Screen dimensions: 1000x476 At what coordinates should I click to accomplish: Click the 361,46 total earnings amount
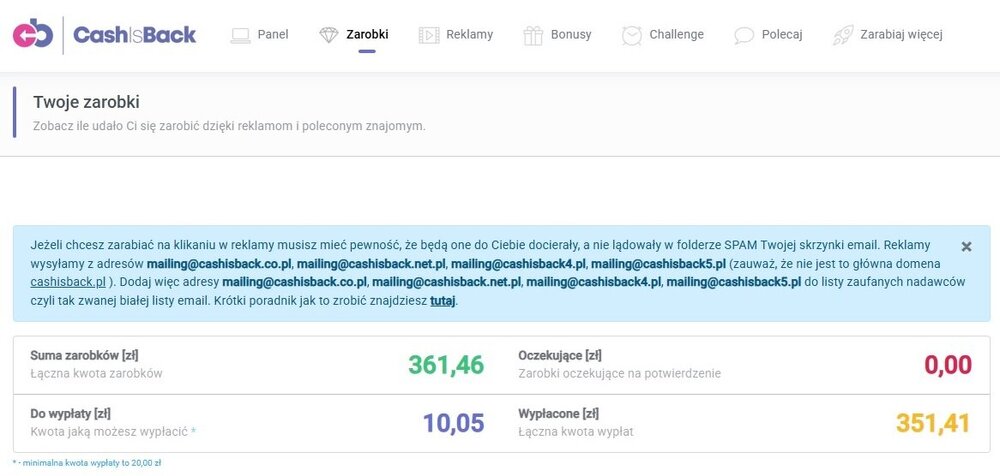(446, 365)
